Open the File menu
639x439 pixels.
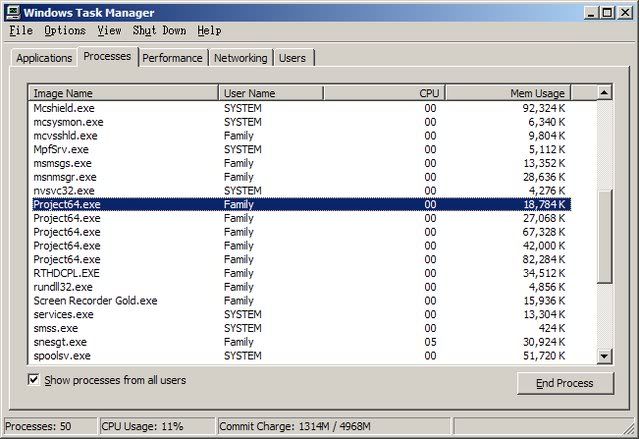(x=21, y=31)
